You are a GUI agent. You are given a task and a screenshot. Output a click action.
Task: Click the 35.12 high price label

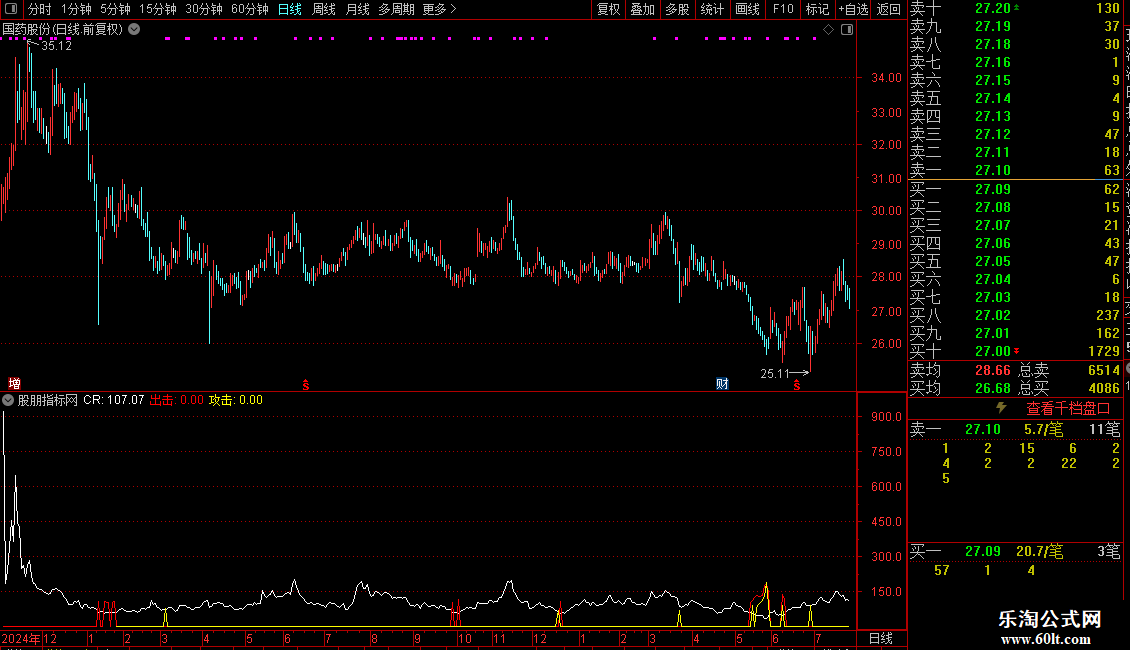pyautogui.click(x=56, y=45)
